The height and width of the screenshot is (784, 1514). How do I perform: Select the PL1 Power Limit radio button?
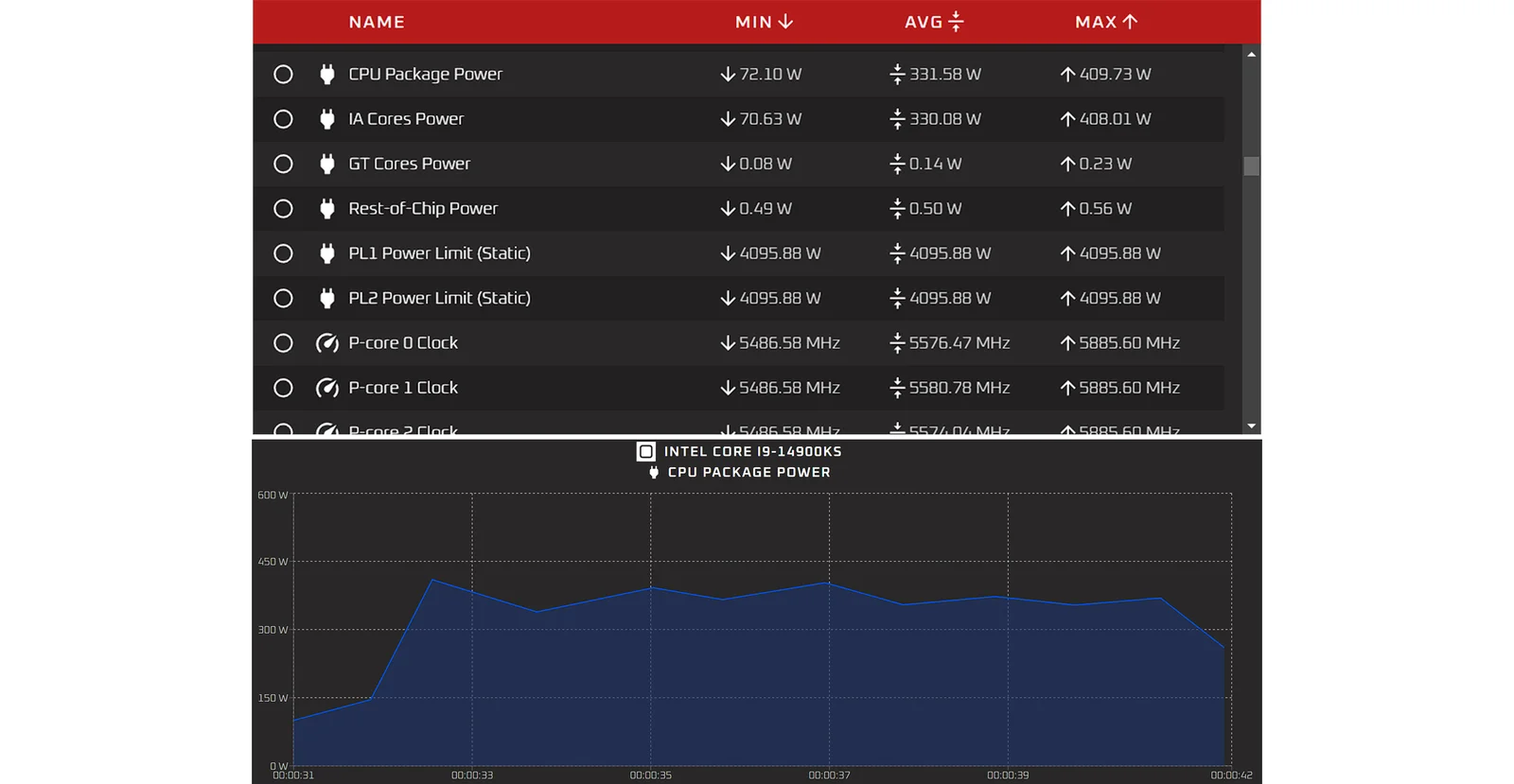coord(283,253)
